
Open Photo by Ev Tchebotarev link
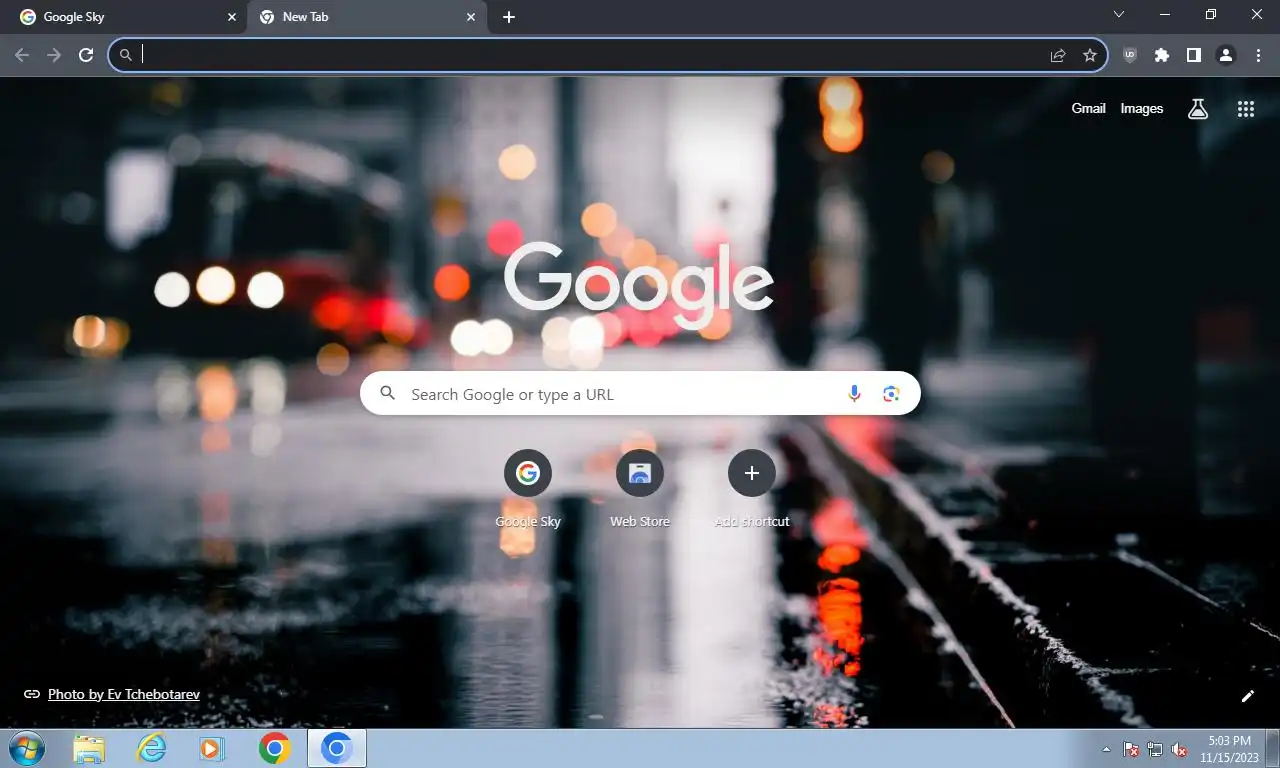point(123,694)
